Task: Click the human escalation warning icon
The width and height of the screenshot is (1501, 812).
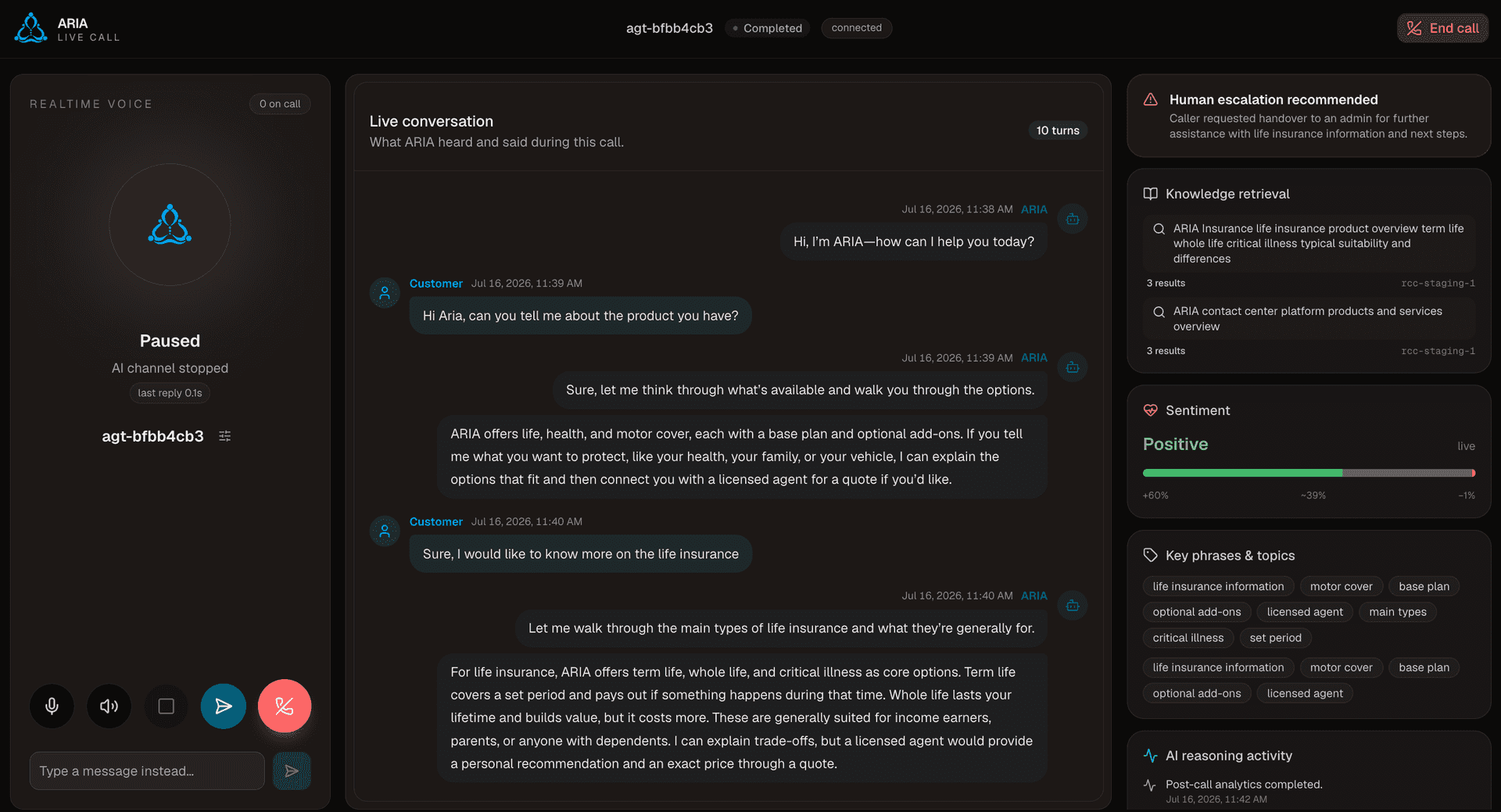Action: pyautogui.click(x=1150, y=99)
